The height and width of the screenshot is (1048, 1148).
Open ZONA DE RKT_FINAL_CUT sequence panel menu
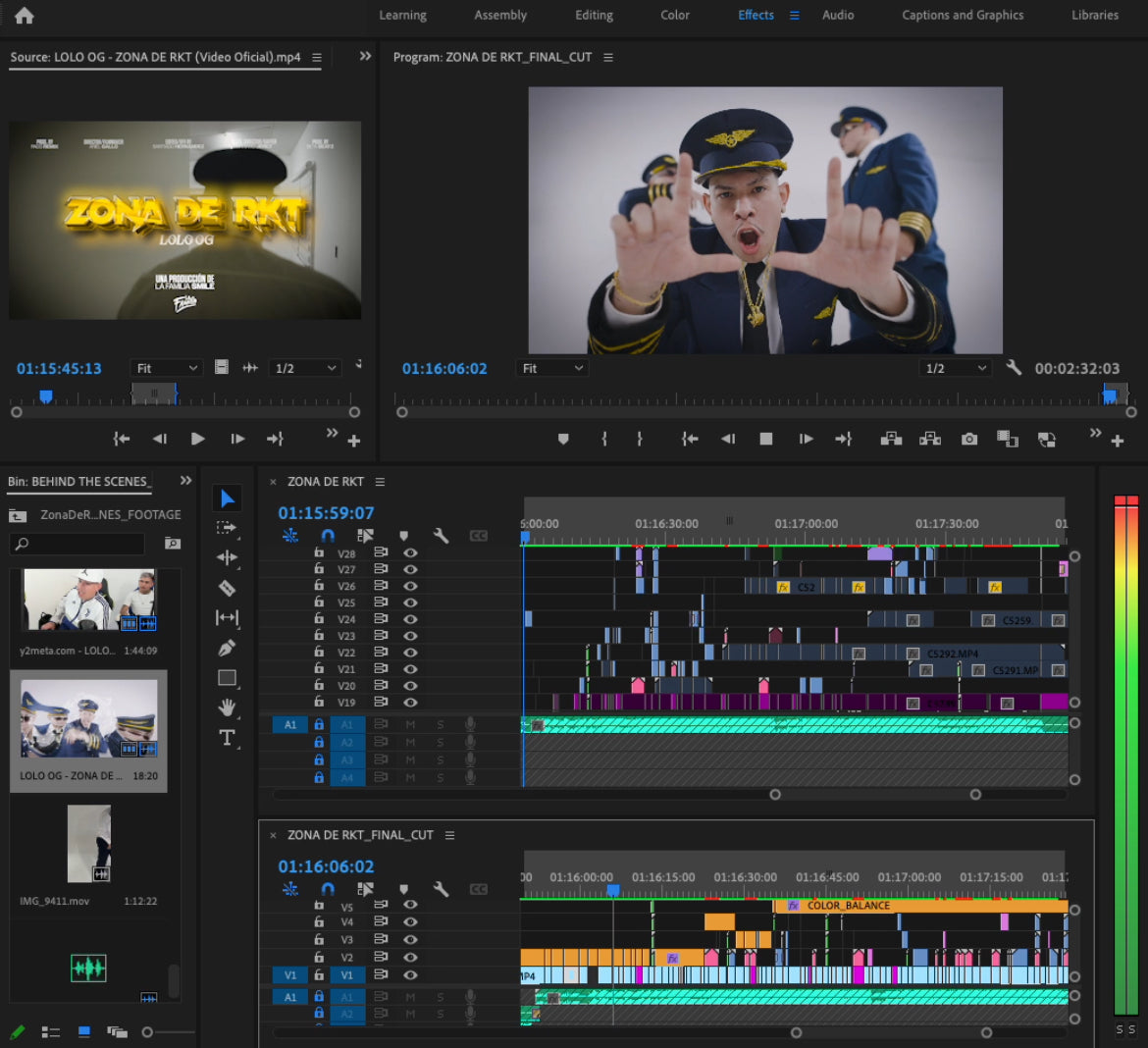point(449,836)
